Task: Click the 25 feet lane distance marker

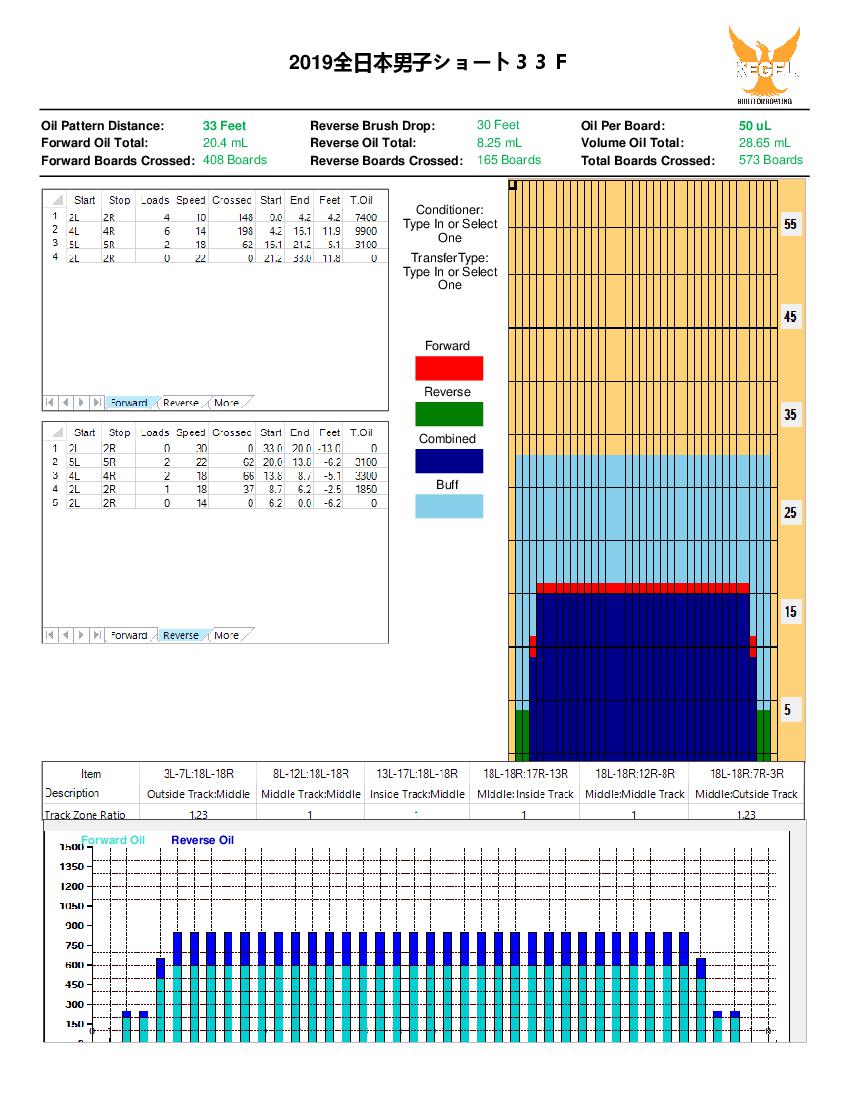Action: (x=790, y=513)
